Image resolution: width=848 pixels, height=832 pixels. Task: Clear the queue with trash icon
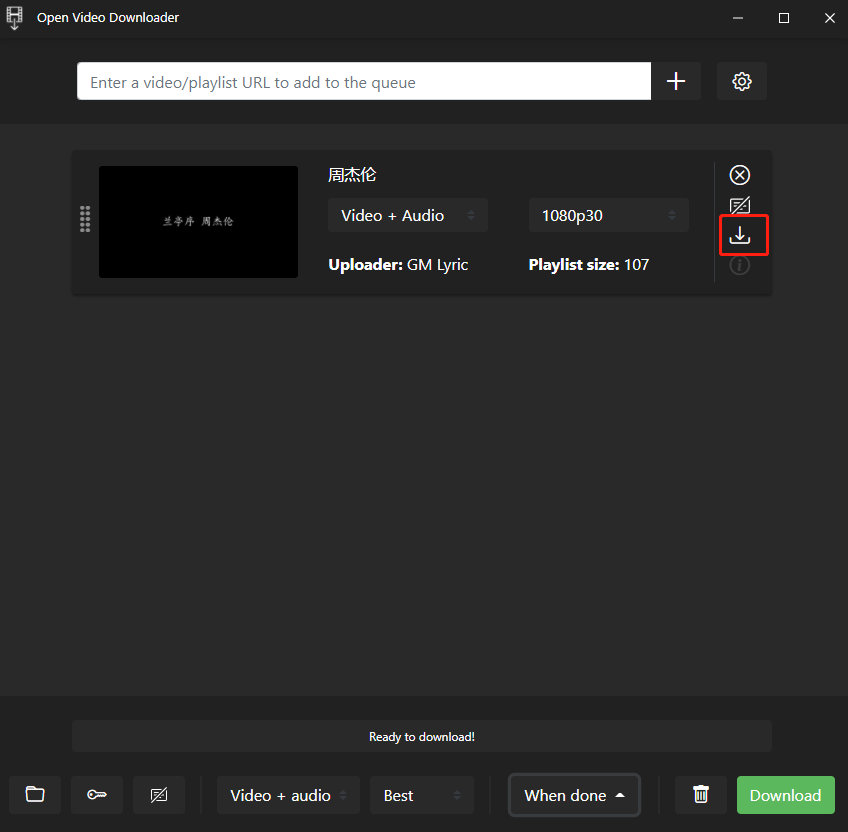[x=701, y=795]
